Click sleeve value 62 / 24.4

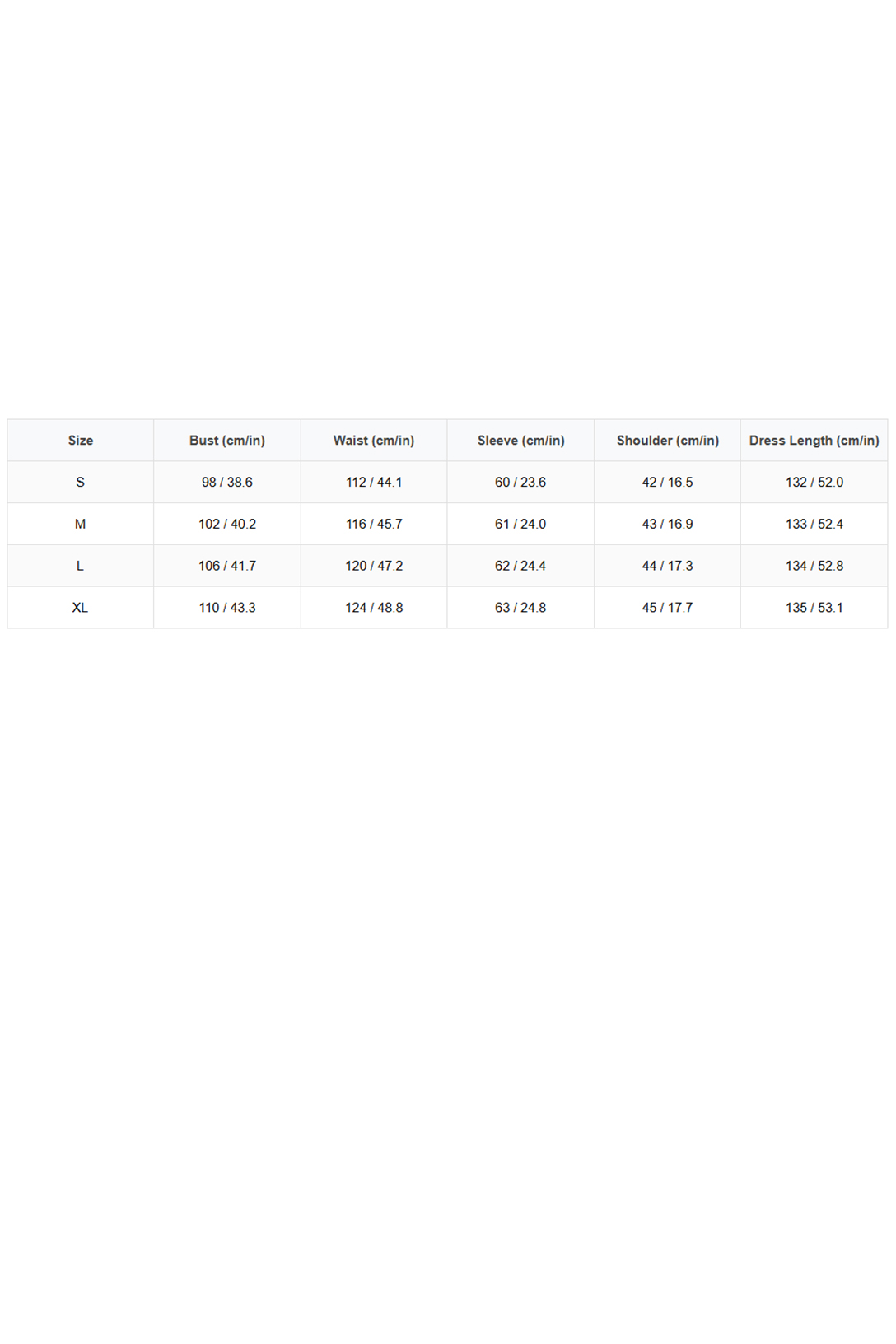pyautogui.click(x=520, y=566)
